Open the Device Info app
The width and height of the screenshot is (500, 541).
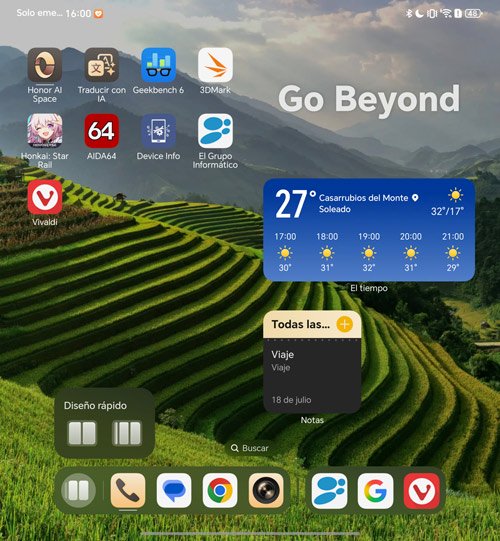pos(158,131)
